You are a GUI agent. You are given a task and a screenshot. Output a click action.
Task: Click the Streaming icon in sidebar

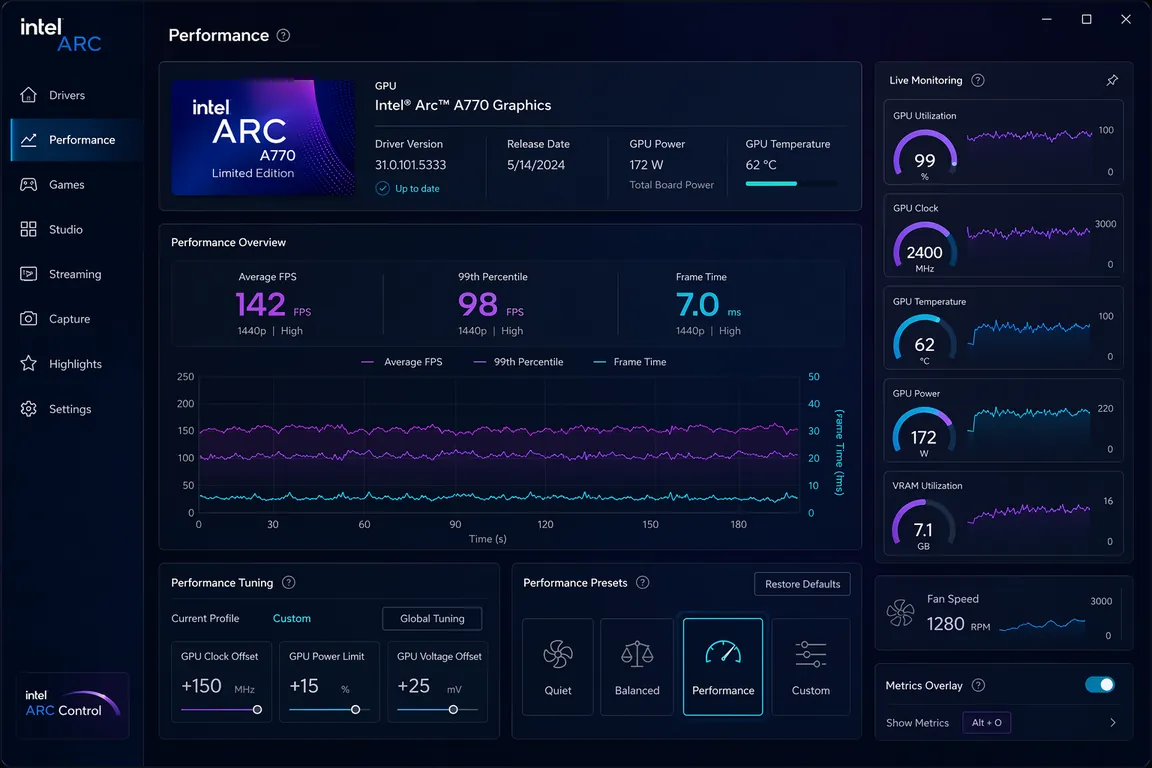29,274
